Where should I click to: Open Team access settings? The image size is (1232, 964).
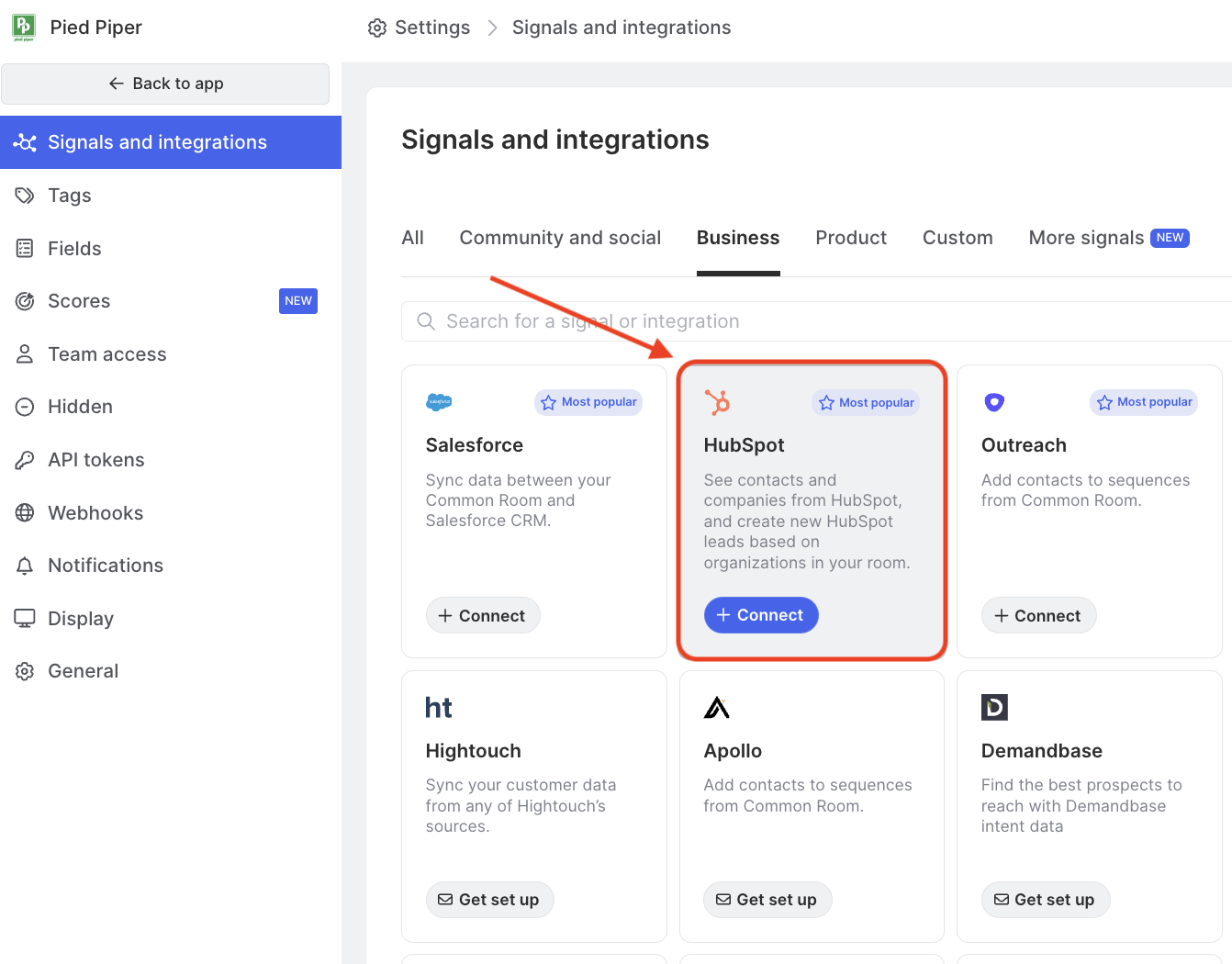click(171, 354)
